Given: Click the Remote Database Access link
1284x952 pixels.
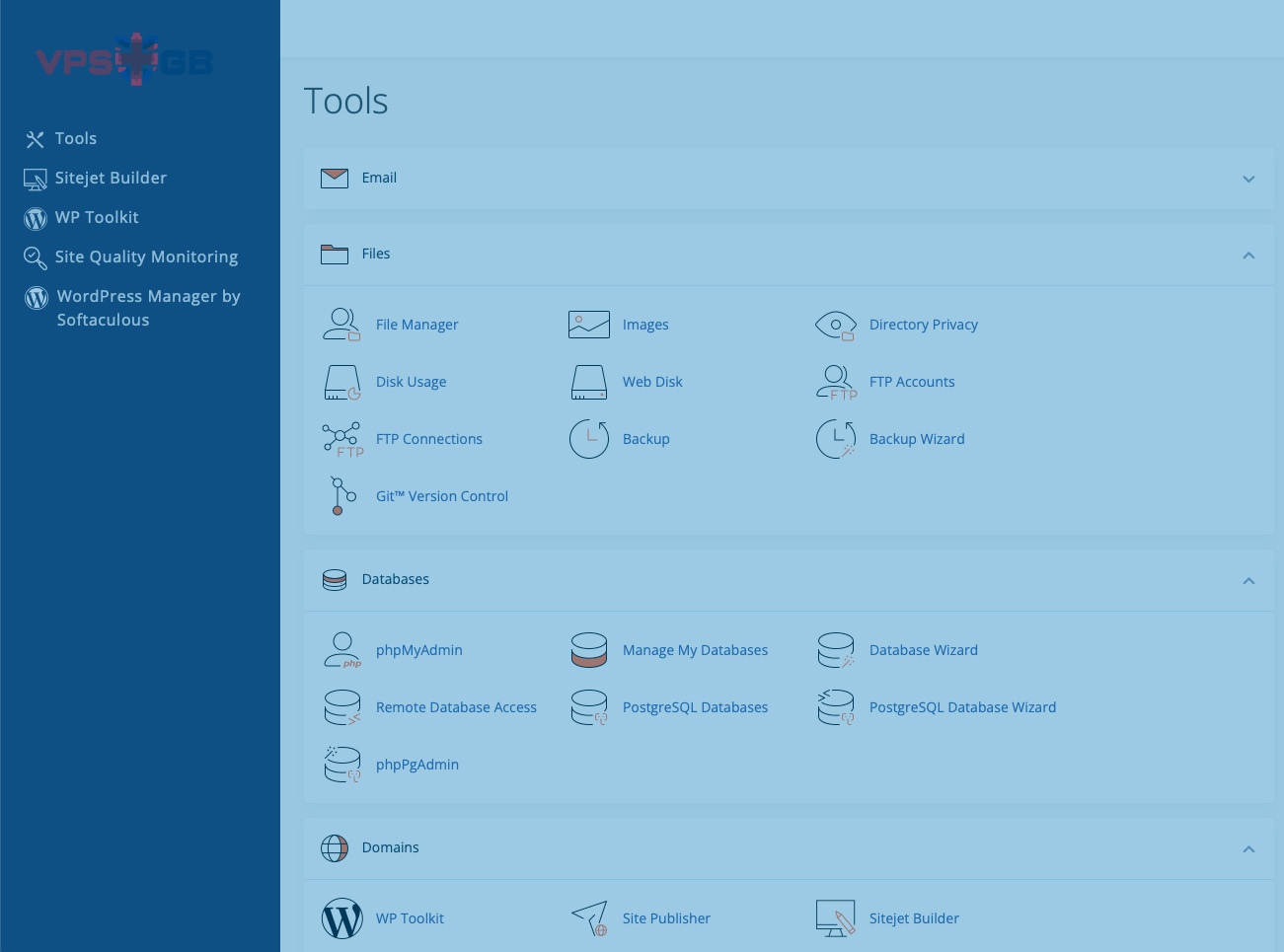Looking at the screenshot, I should 456,707.
